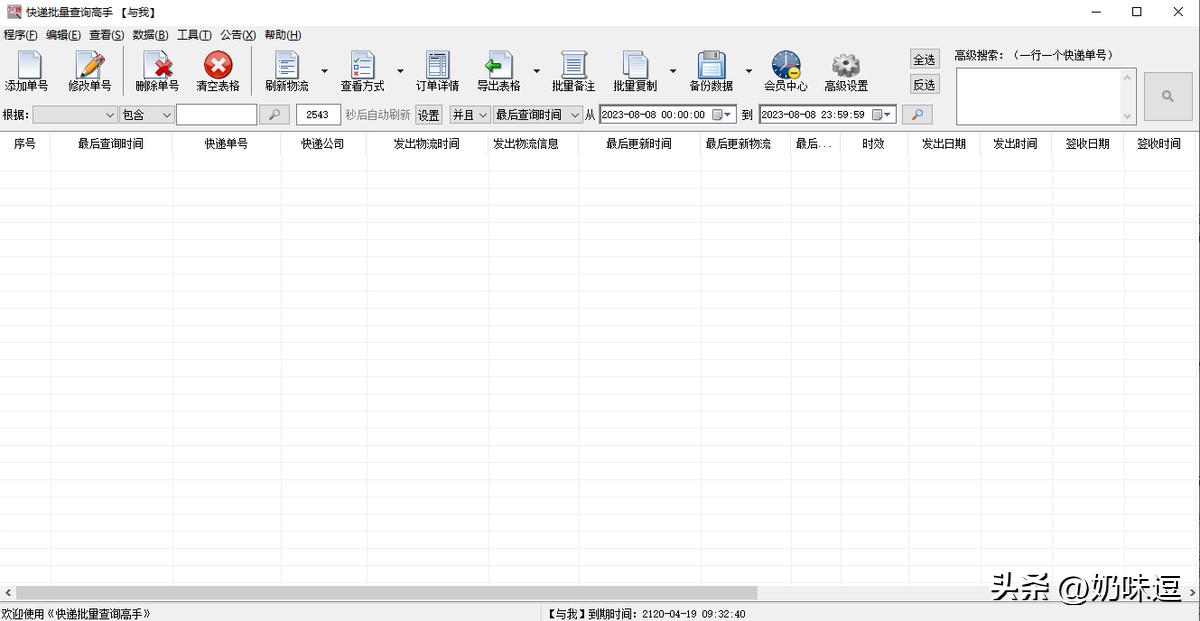This screenshot has height=621, width=1200.
Task: Expand the 查看方式 dropdown arrow
Action: coord(400,72)
